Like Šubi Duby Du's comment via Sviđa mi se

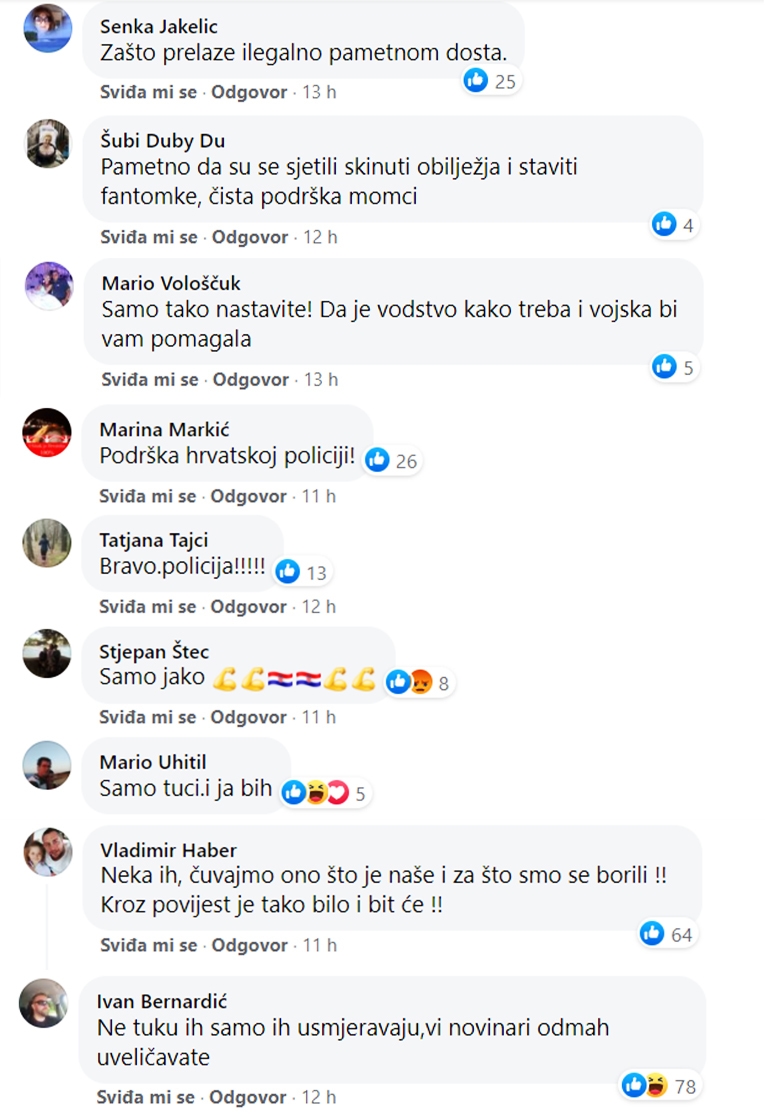[x=149, y=237]
